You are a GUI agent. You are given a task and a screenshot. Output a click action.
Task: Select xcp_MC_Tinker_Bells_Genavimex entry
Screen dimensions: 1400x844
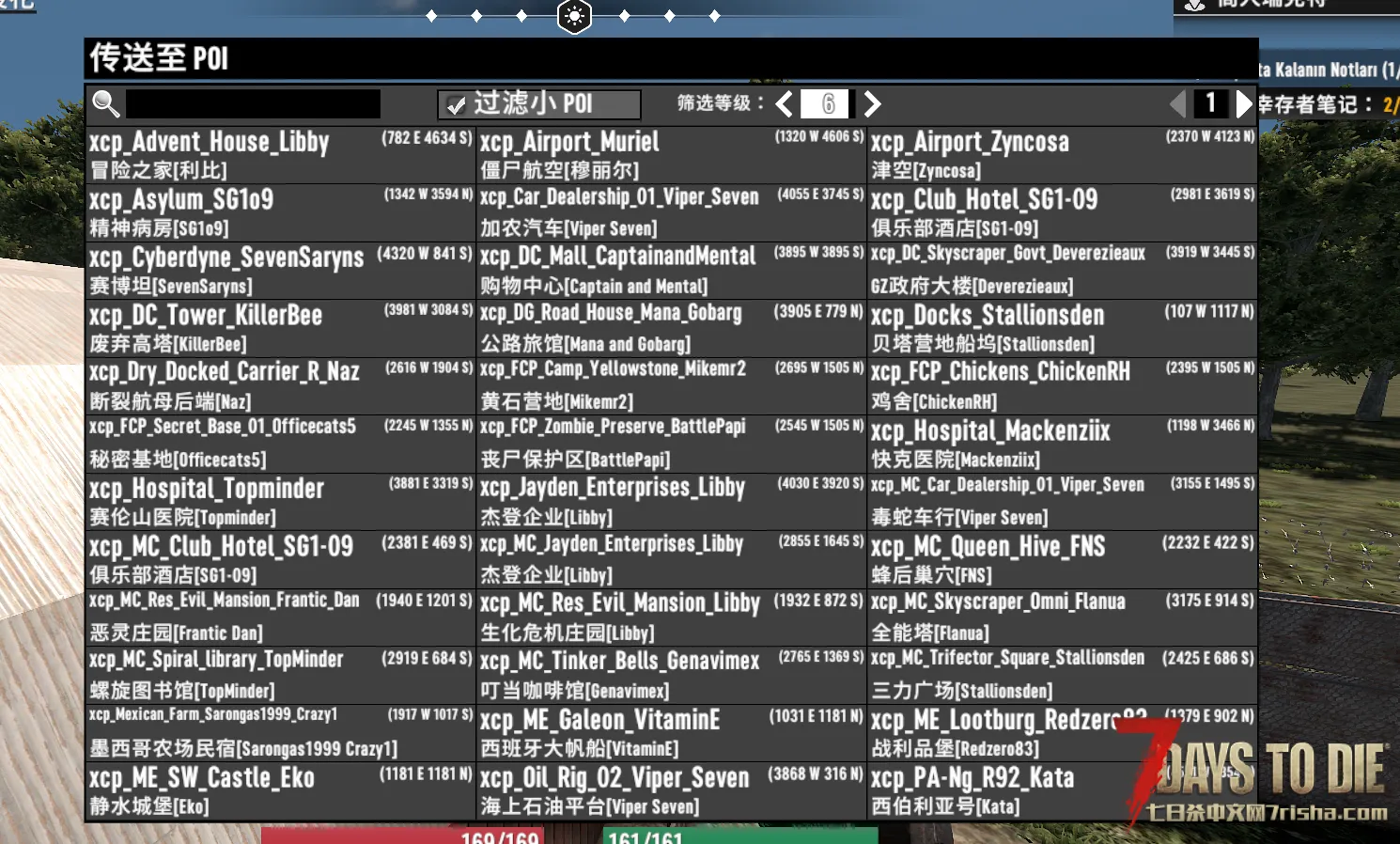pyautogui.click(x=672, y=676)
